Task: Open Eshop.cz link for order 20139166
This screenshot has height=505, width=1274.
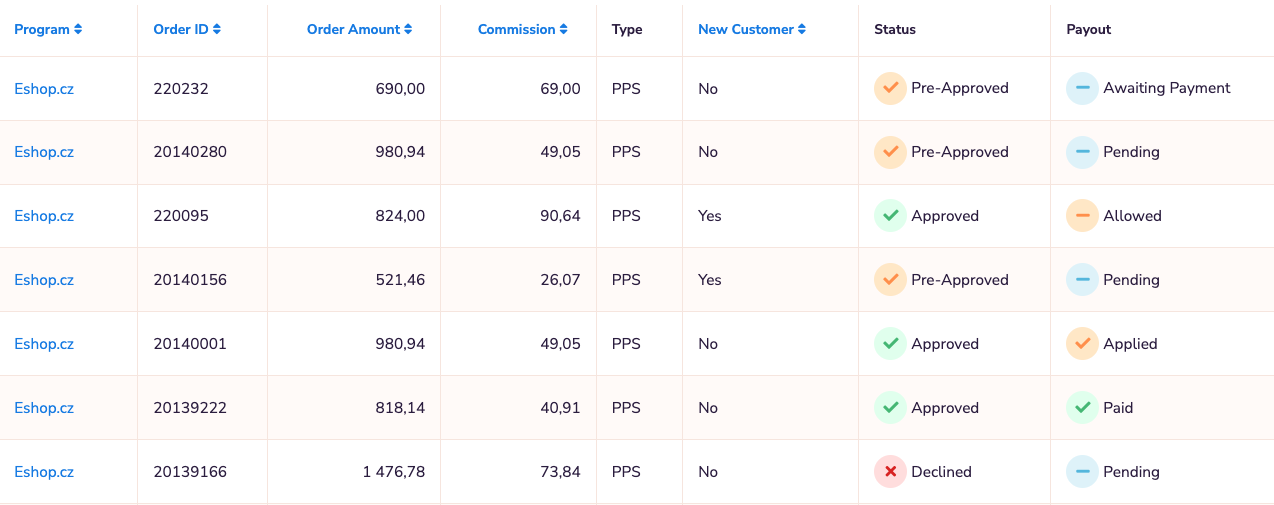Action: pos(44,472)
